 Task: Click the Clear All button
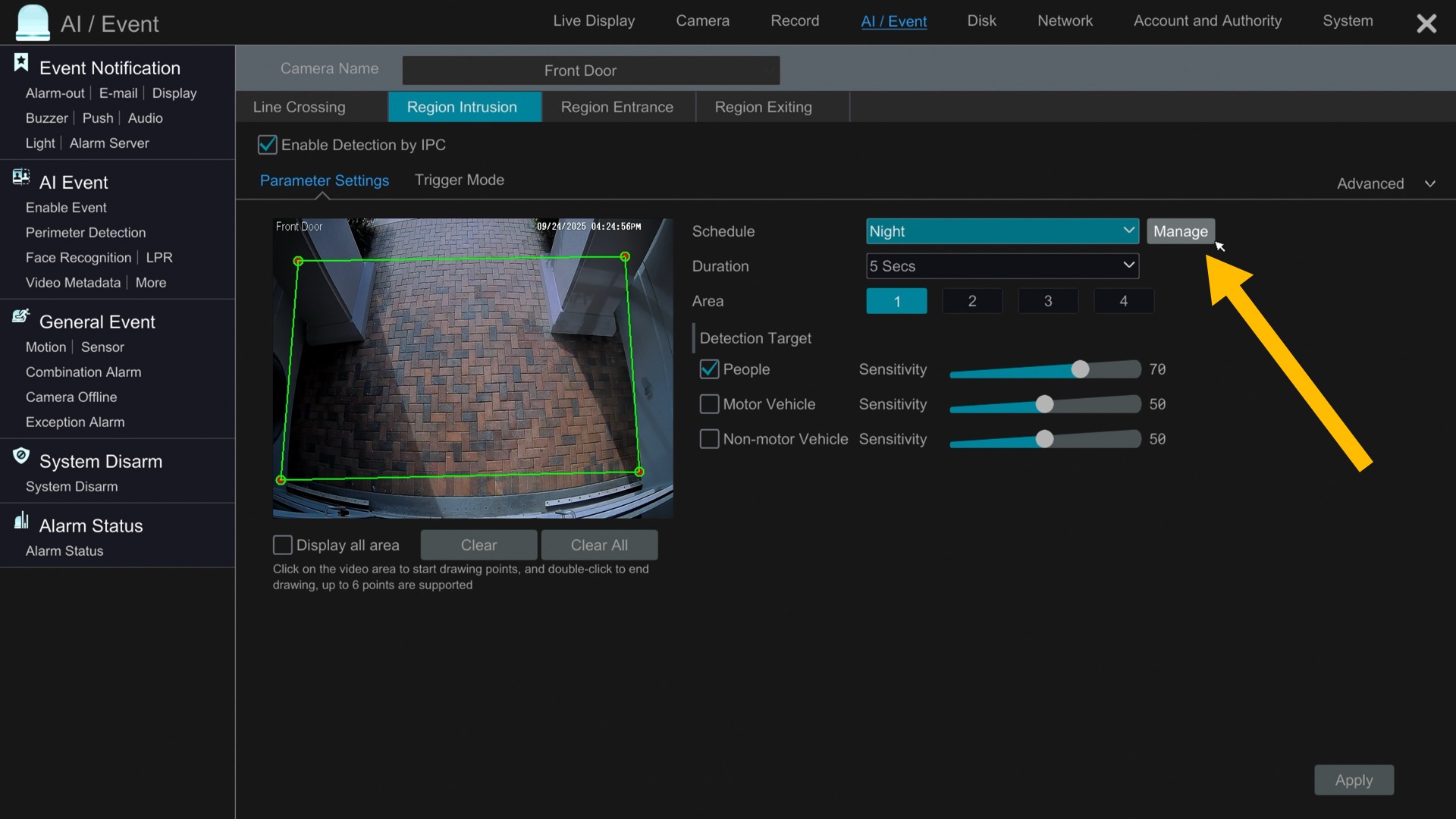(599, 545)
